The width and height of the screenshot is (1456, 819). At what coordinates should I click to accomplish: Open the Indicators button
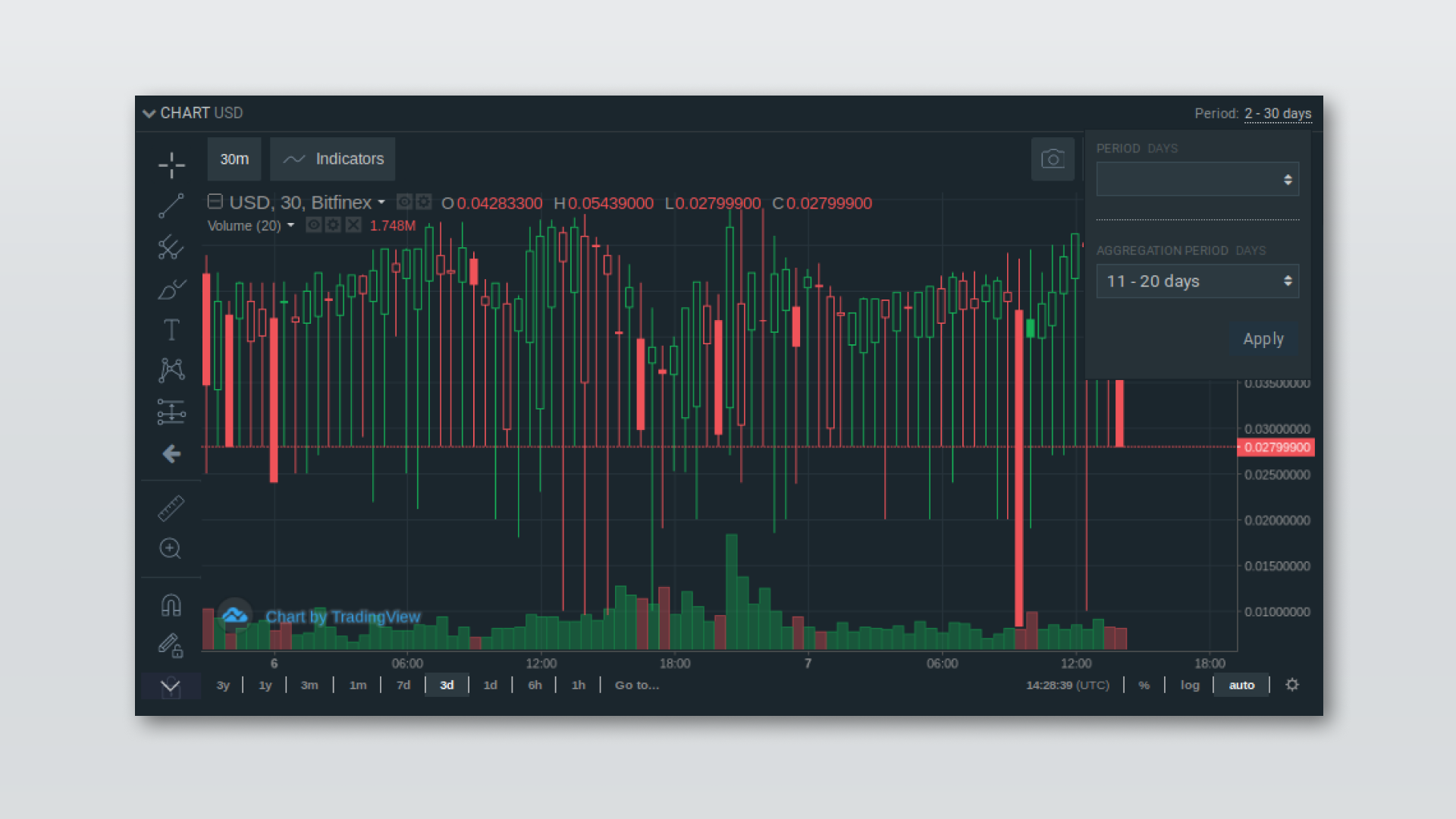333,159
